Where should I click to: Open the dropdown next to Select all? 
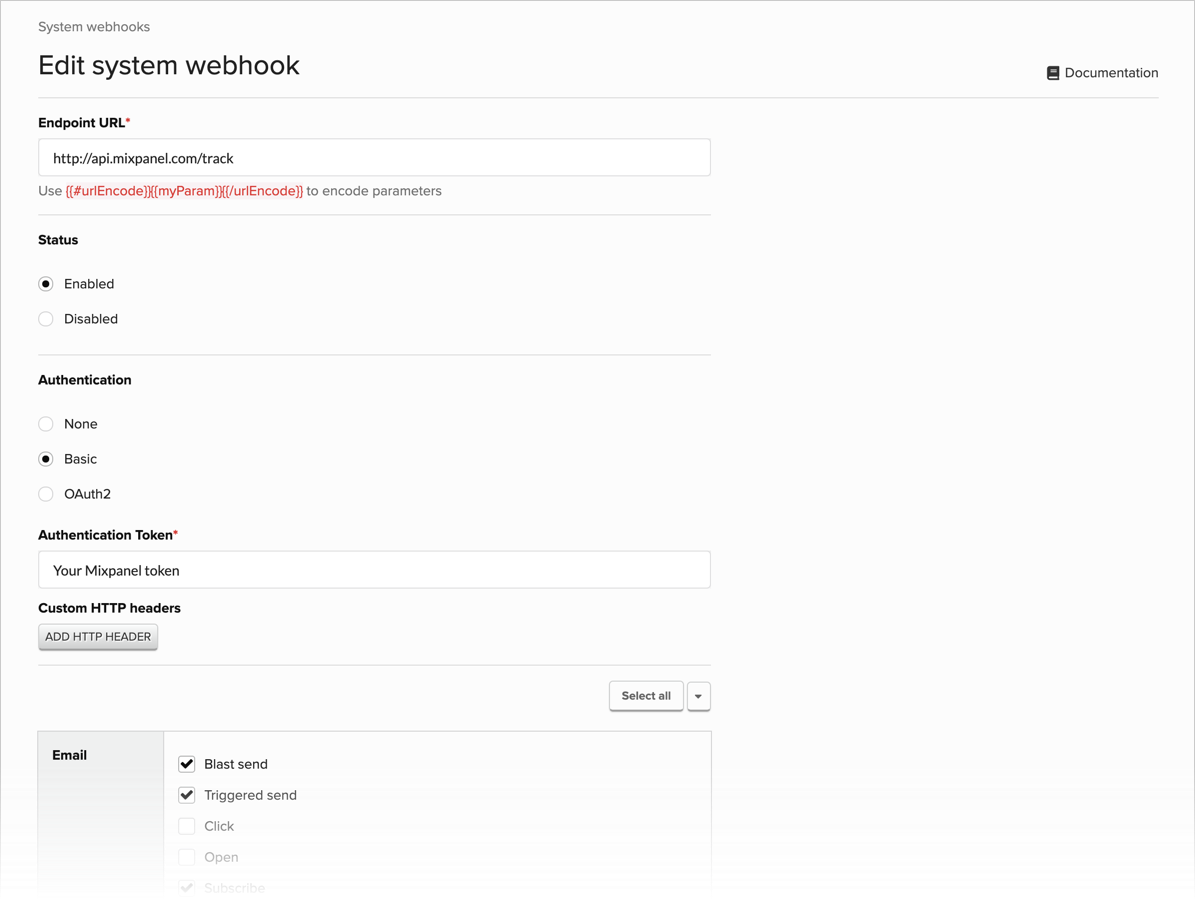coord(698,695)
